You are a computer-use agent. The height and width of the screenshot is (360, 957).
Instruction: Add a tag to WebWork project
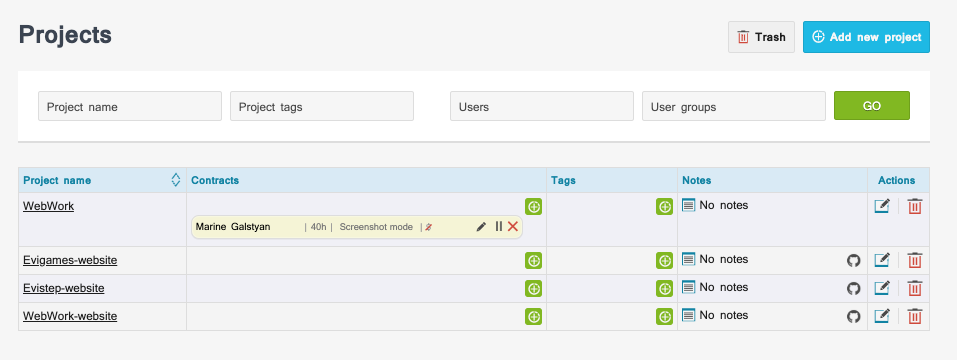(665, 207)
